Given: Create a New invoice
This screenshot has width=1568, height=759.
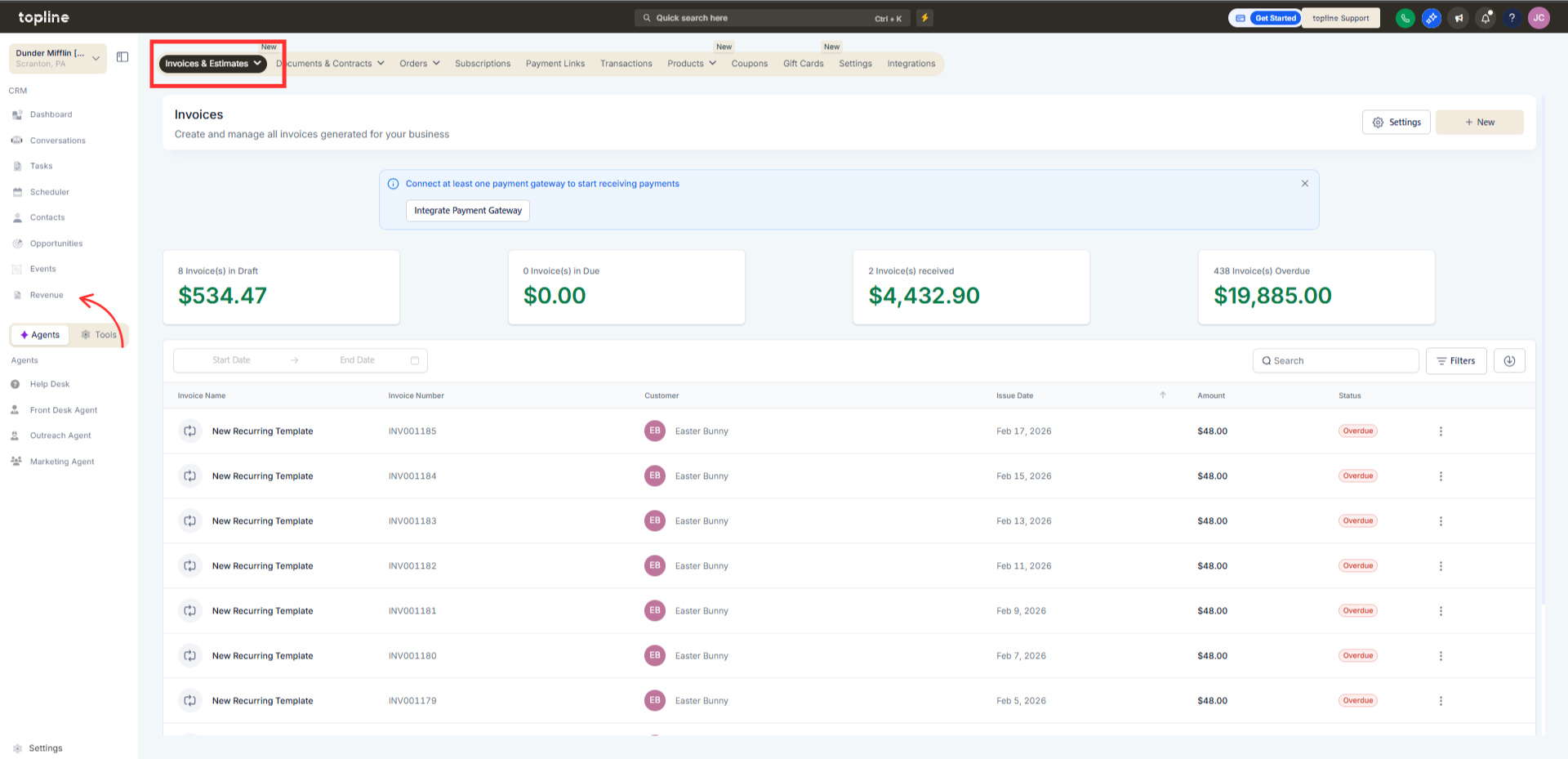Looking at the screenshot, I should pos(1480,123).
